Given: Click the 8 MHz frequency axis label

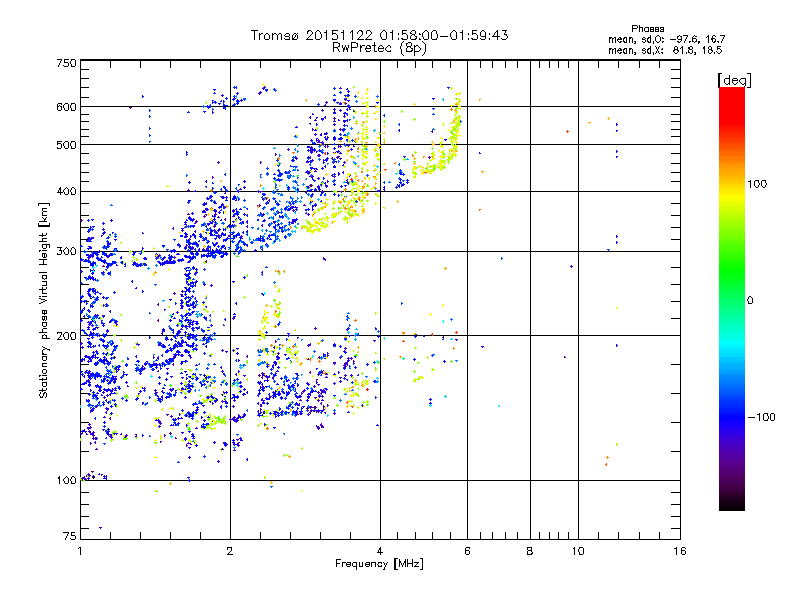Looking at the screenshot, I should click(530, 551).
